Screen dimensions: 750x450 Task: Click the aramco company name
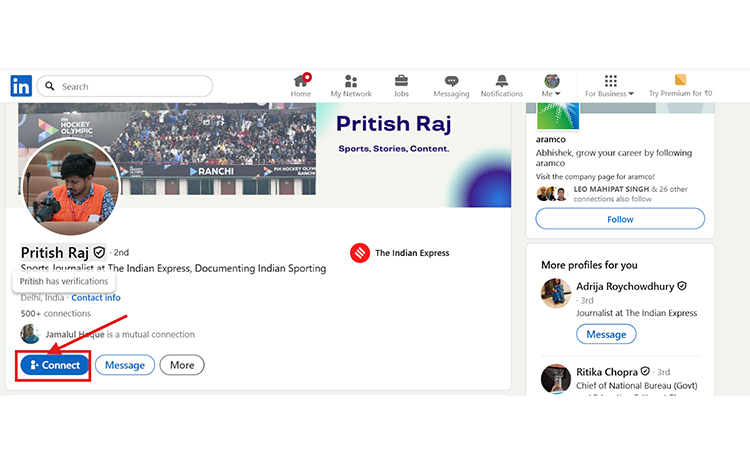(551, 139)
